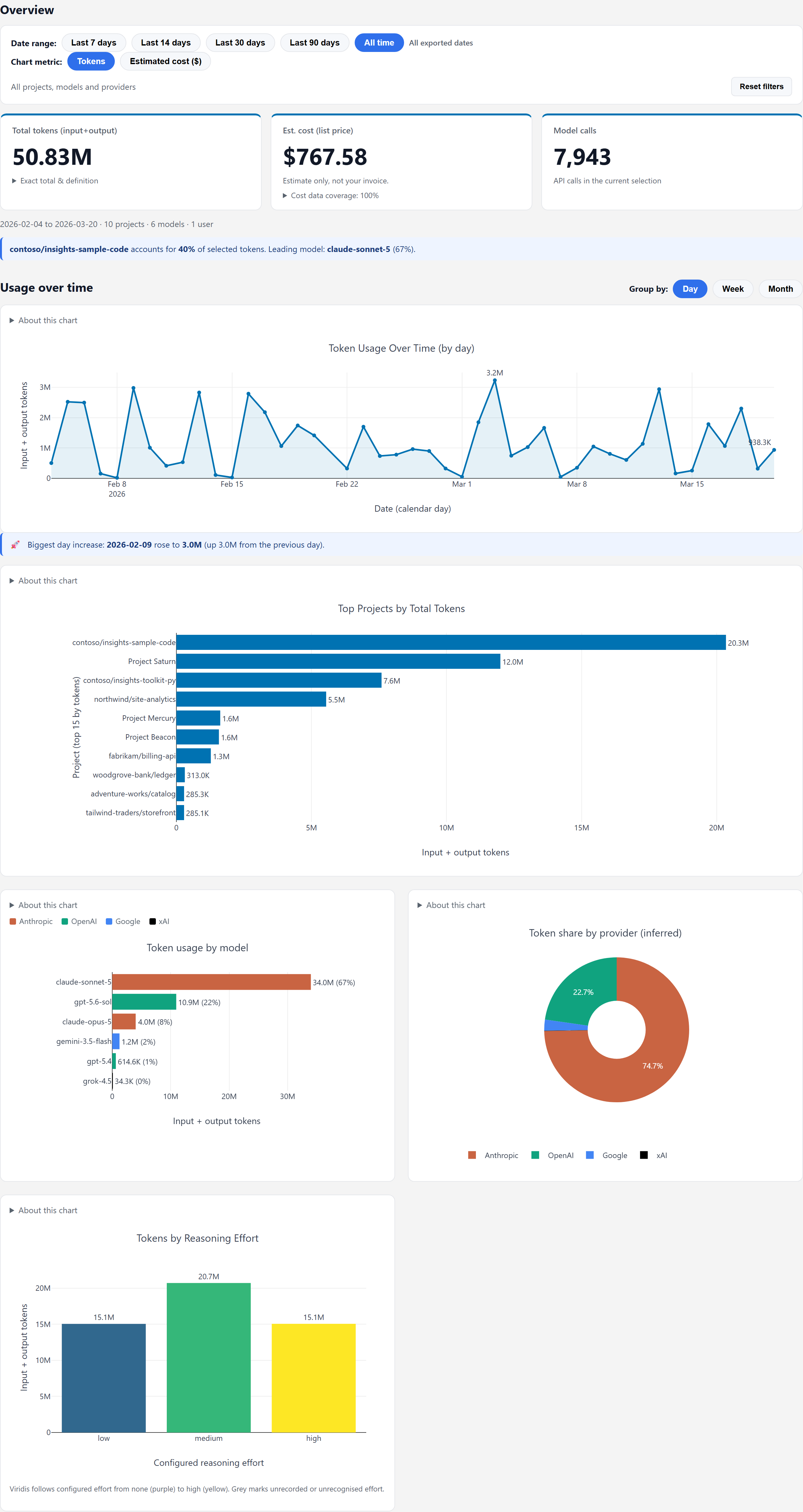Click the 74.7% Anthropic donut slice
This screenshot has width=803, height=1512.
point(653,1065)
